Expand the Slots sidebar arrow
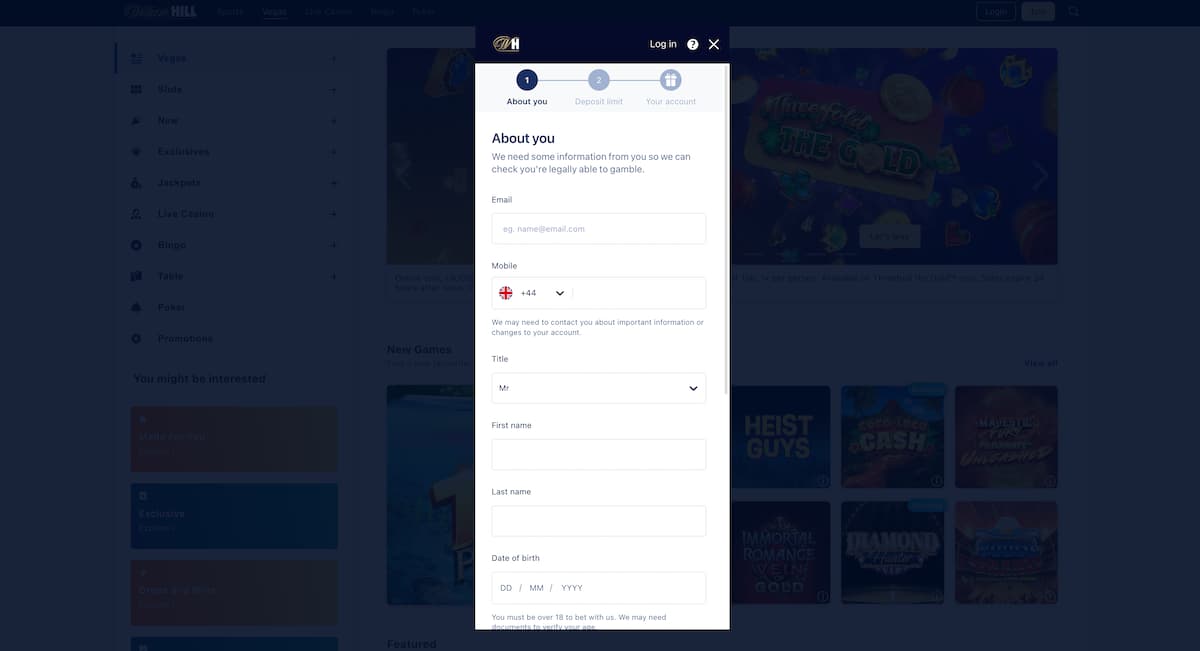This screenshot has height=651, width=1200. click(x=333, y=90)
